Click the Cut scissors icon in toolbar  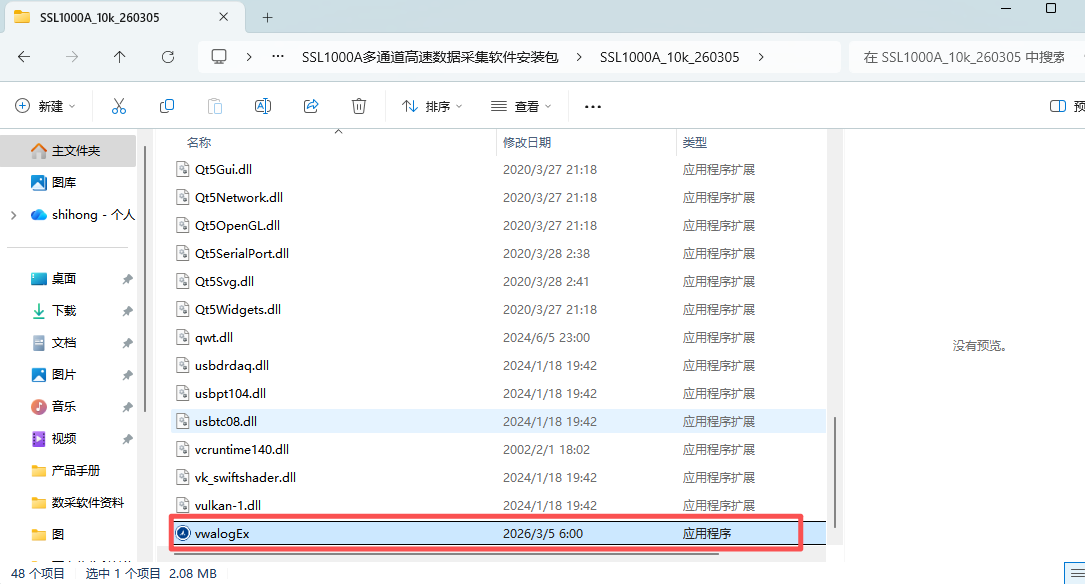click(x=118, y=106)
